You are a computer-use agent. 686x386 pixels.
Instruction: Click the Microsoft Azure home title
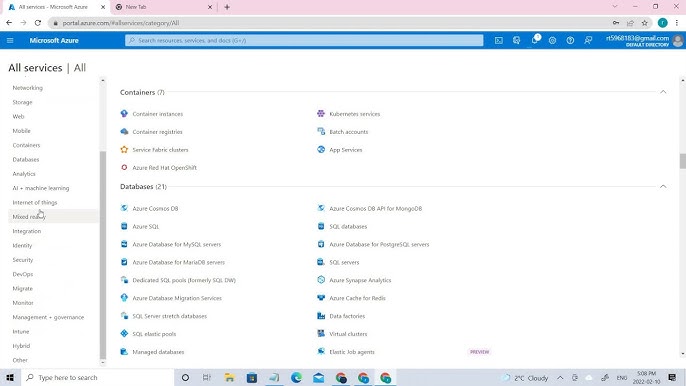[54, 40]
